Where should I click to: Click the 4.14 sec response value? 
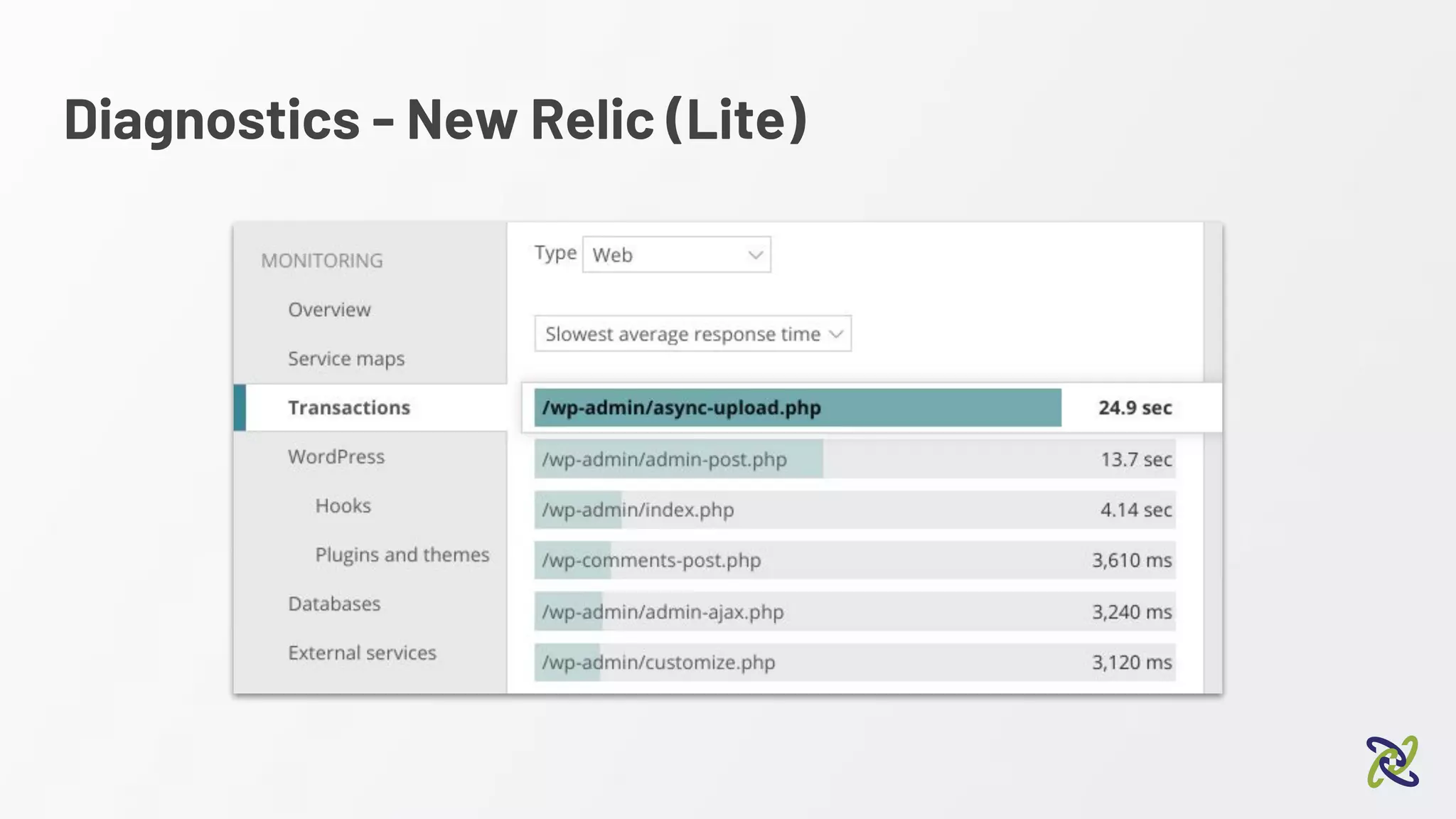click(x=1136, y=510)
